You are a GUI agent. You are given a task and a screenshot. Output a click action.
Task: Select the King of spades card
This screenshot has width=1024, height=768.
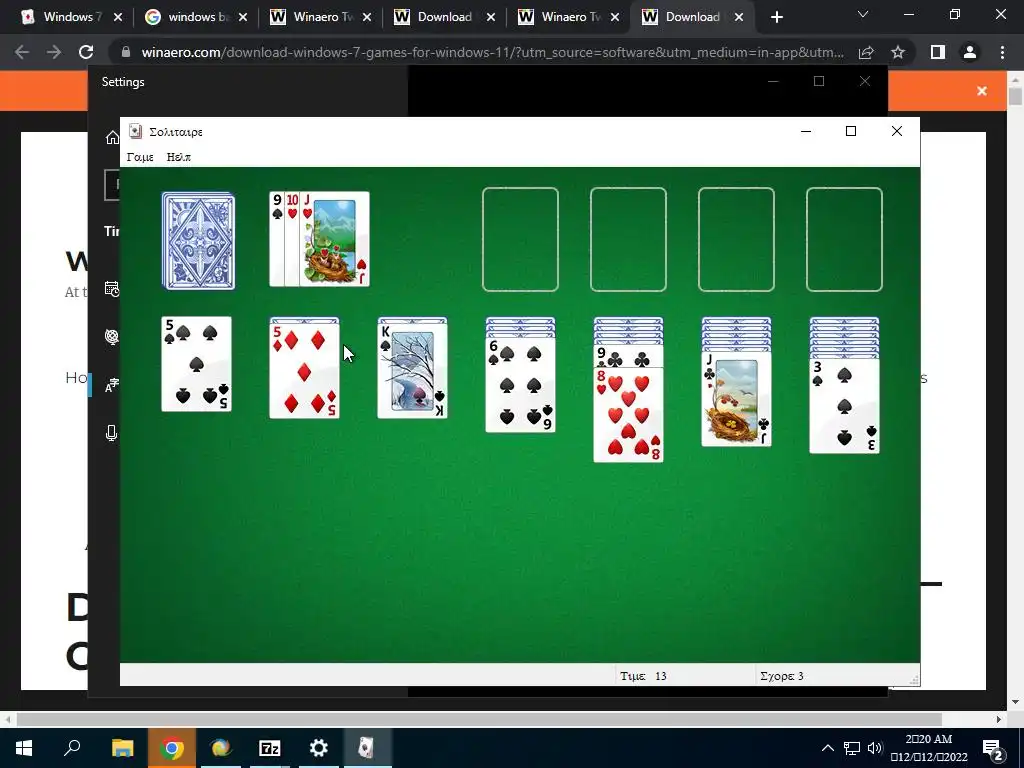413,370
